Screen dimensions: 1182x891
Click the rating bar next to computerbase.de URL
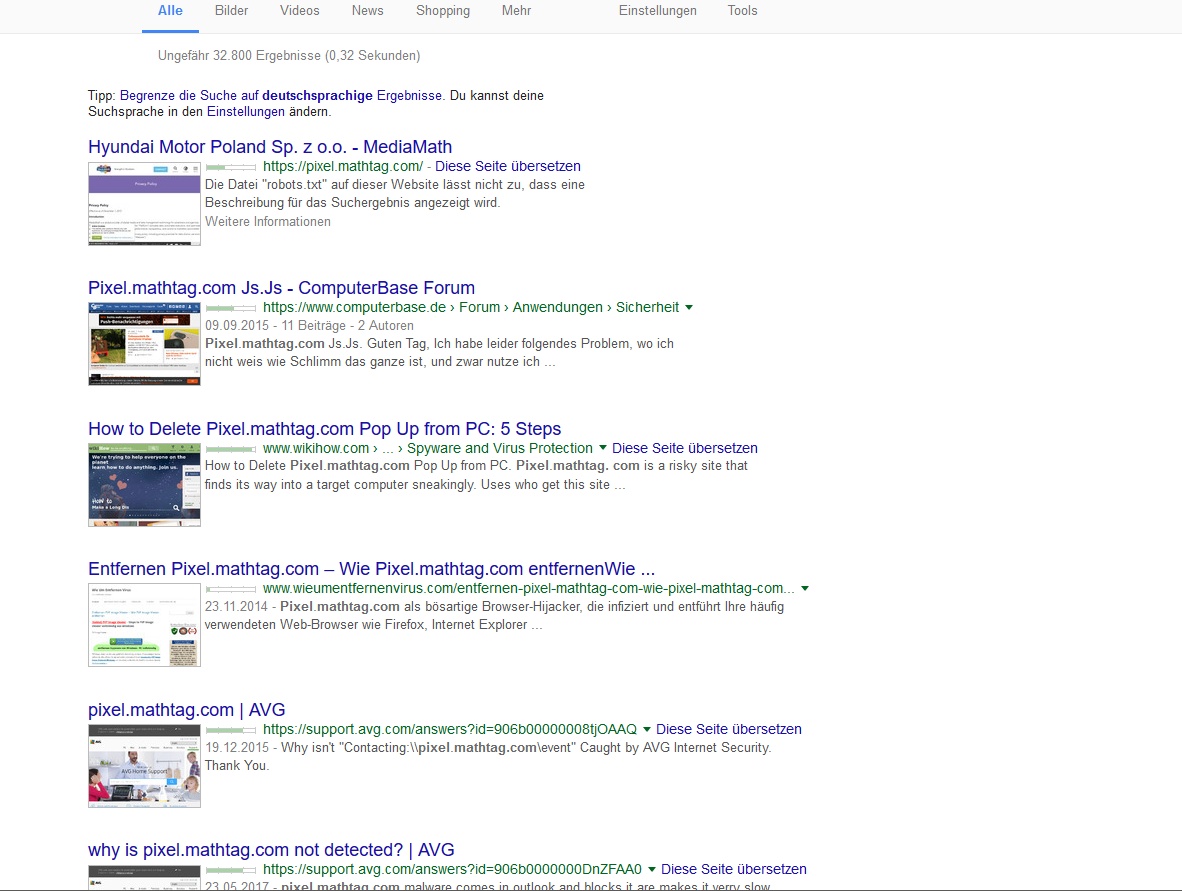pyautogui.click(x=231, y=308)
